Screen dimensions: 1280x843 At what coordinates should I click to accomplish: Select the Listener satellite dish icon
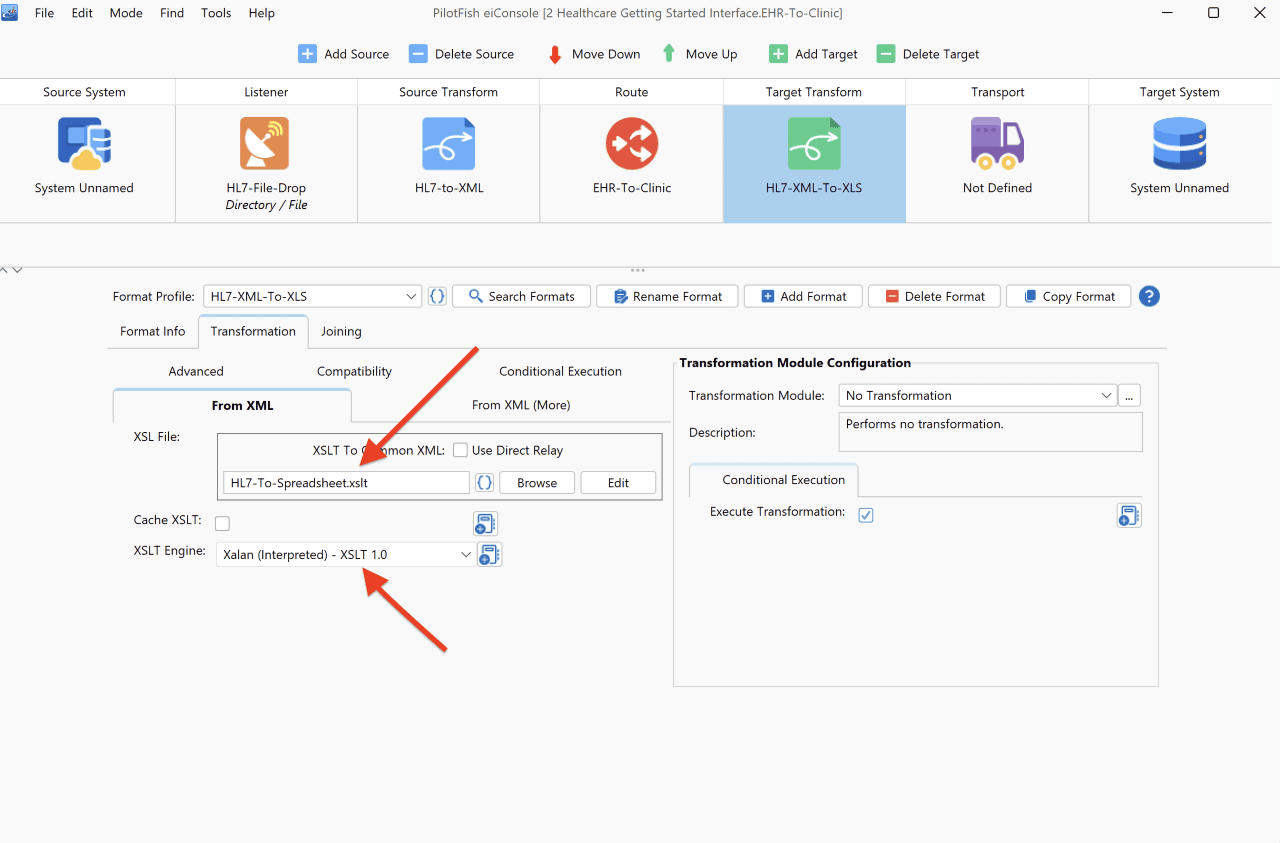pos(265,143)
